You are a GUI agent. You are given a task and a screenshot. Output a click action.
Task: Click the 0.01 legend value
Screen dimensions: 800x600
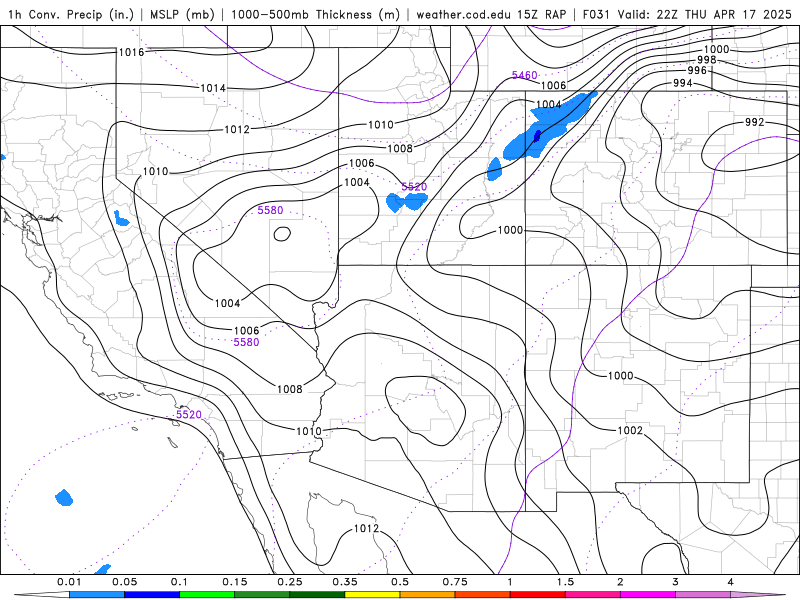[69, 582]
